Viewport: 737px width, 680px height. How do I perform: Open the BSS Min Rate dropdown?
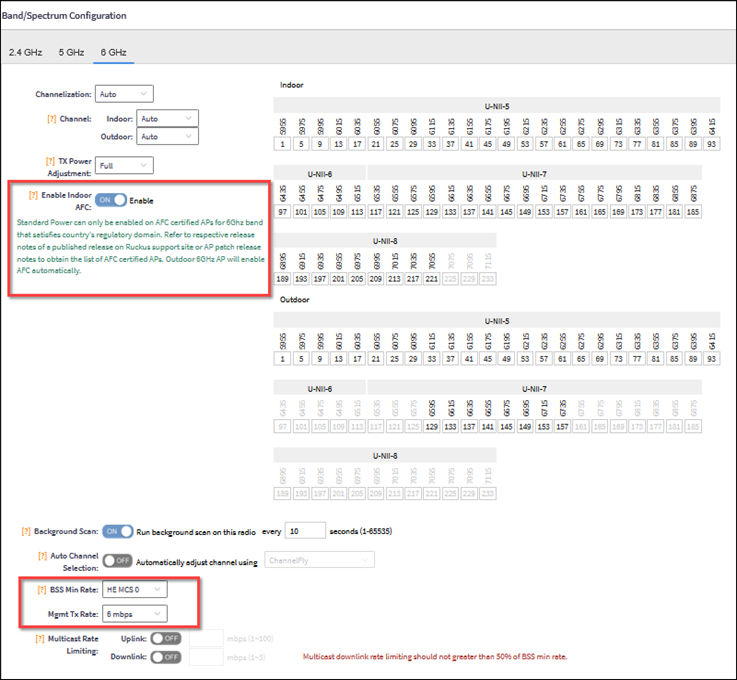tap(134, 589)
